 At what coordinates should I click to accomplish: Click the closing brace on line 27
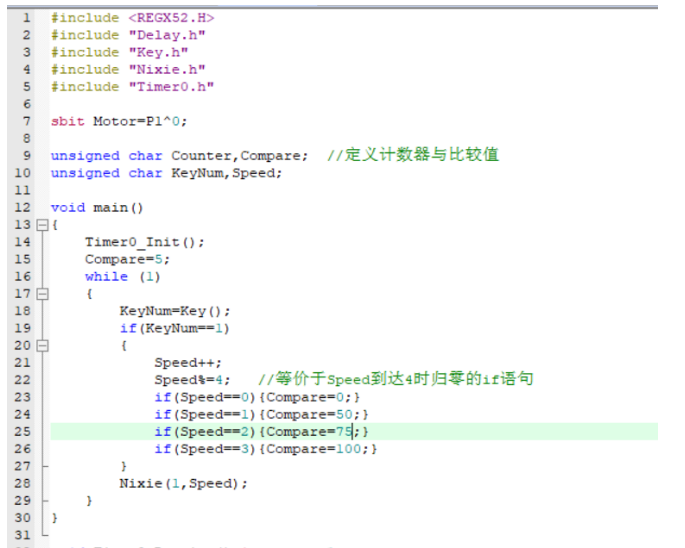[124, 467]
